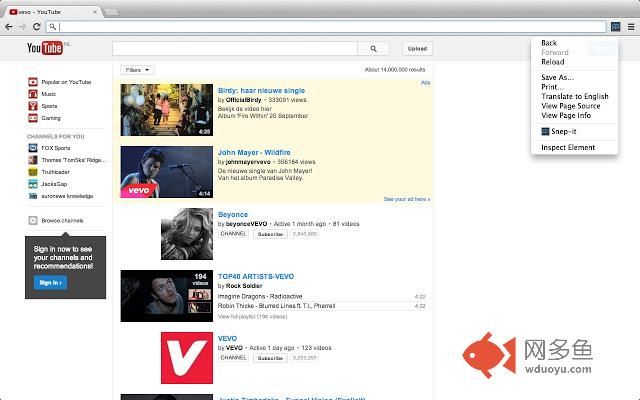Open the Sports sidebar icon
The height and width of the screenshot is (400, 640).
click(33, 106)
